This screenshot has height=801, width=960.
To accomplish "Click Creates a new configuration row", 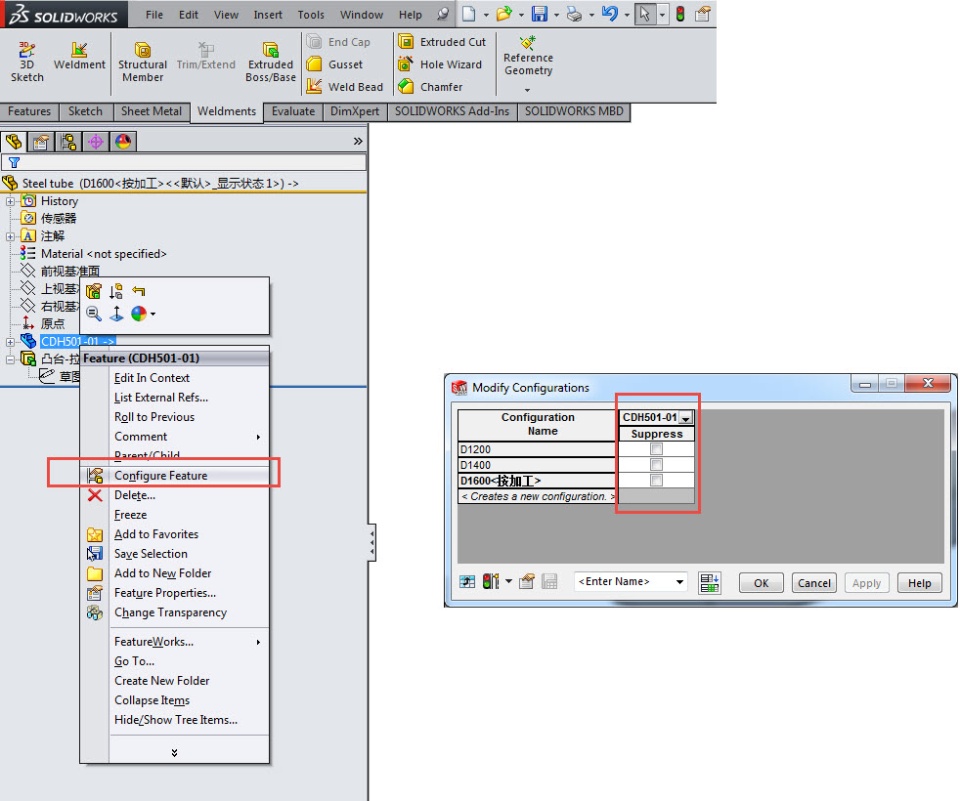I will (537, 497).
